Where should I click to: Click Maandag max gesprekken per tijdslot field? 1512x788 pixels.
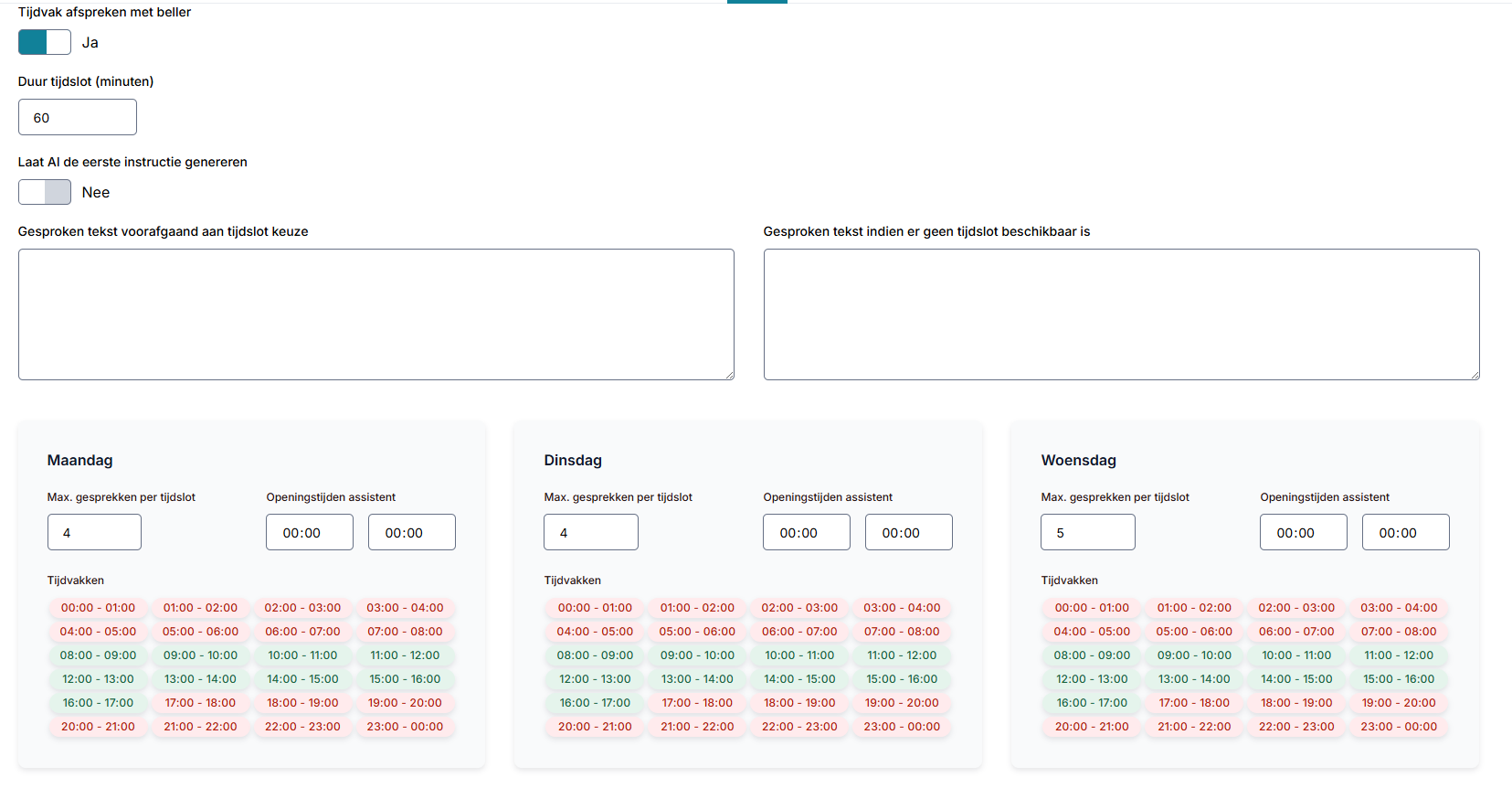[x=94, y=532]
